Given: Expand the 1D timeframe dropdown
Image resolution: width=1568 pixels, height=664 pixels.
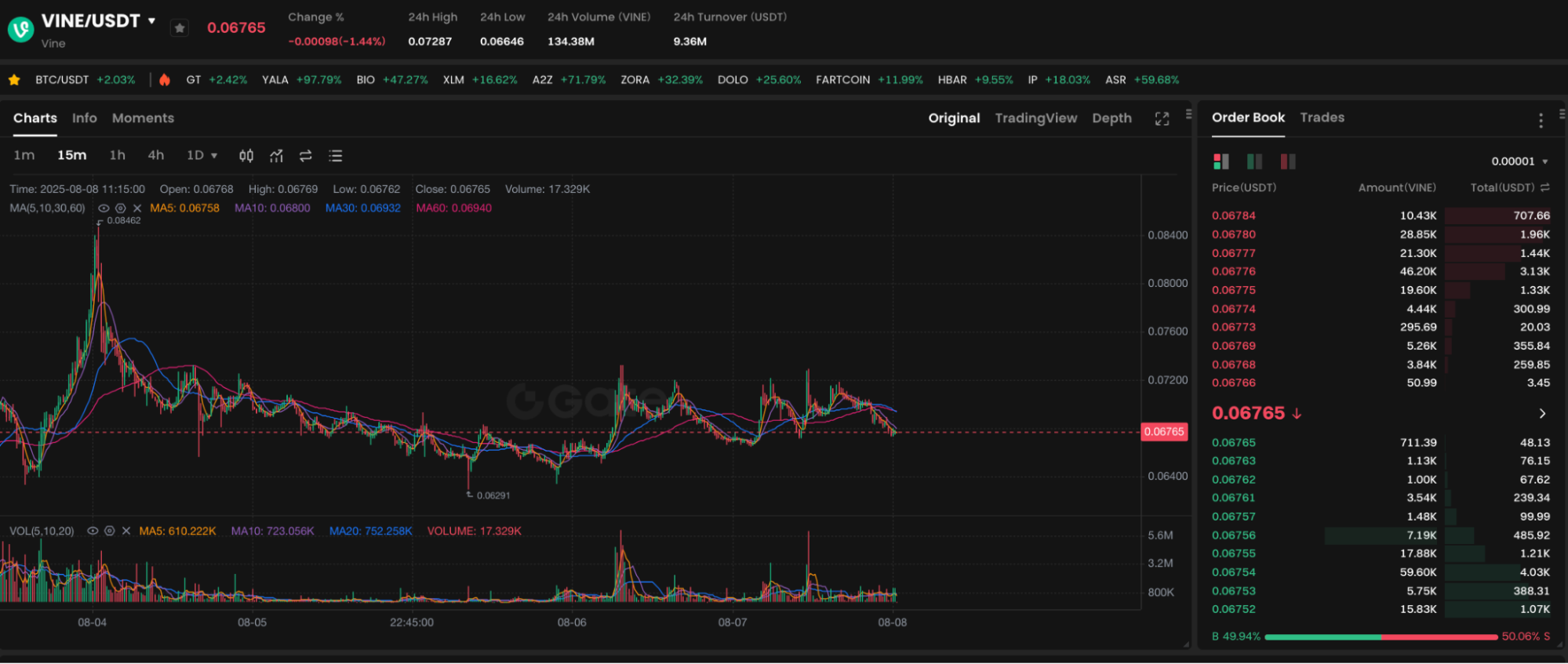Looking at the screenshot, I should (202, 155).
